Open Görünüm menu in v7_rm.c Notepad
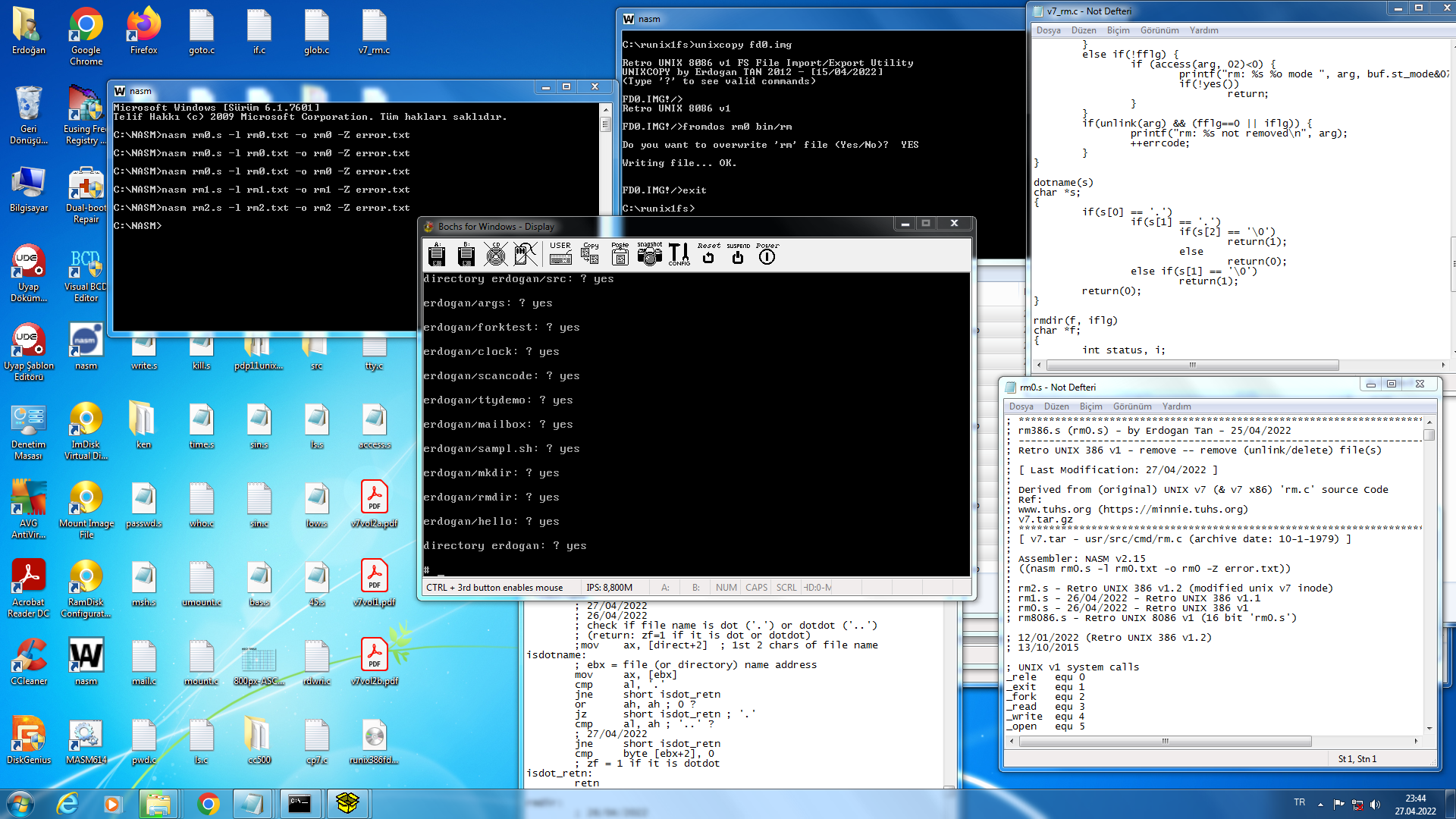 pos(1159,30)
